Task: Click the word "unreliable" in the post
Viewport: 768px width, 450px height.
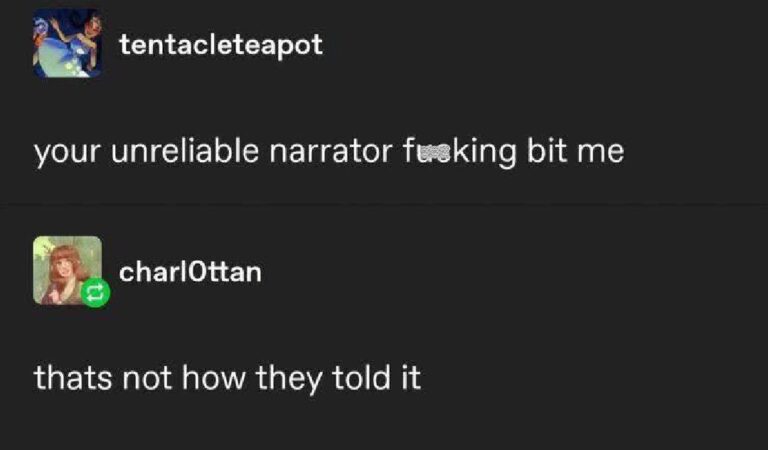Action: [x=176, y=152]
